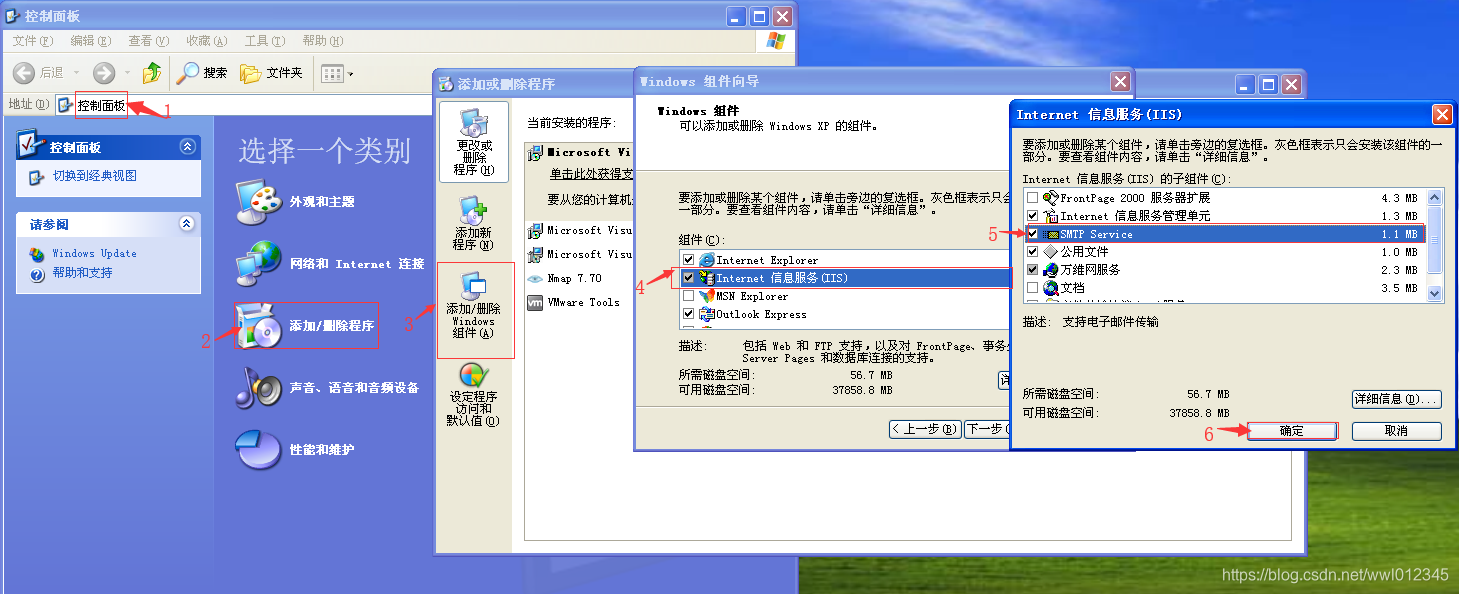Click the 文档 subcomponent icon
Viewport: 1459px width, 594px height.
tap(1051, 288)
